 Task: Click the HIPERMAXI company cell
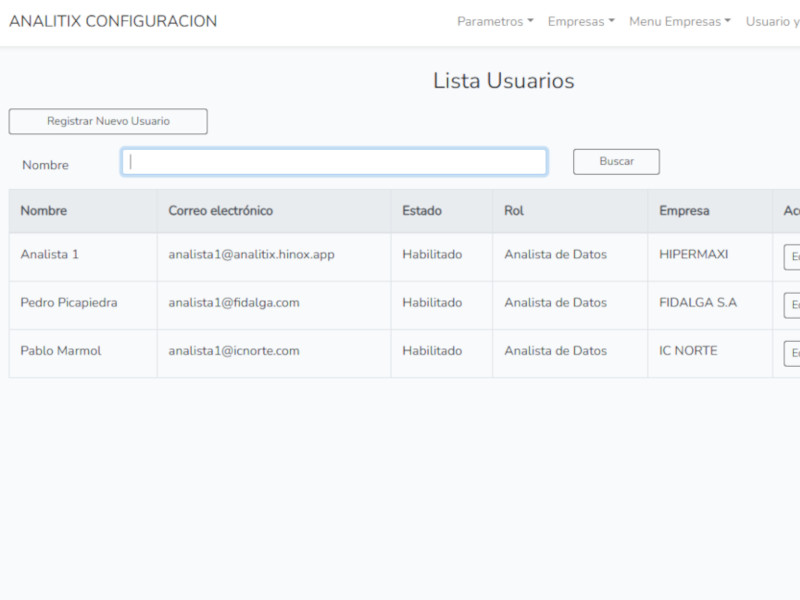pos(693,255)
